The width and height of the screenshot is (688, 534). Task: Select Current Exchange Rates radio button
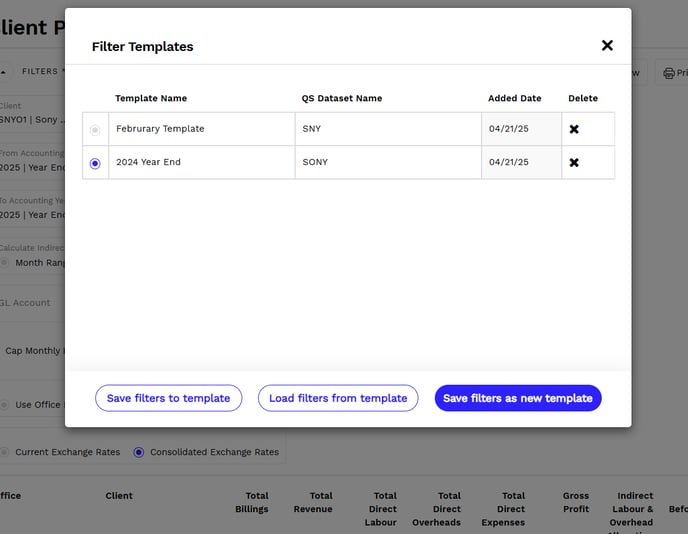[4, 452]
